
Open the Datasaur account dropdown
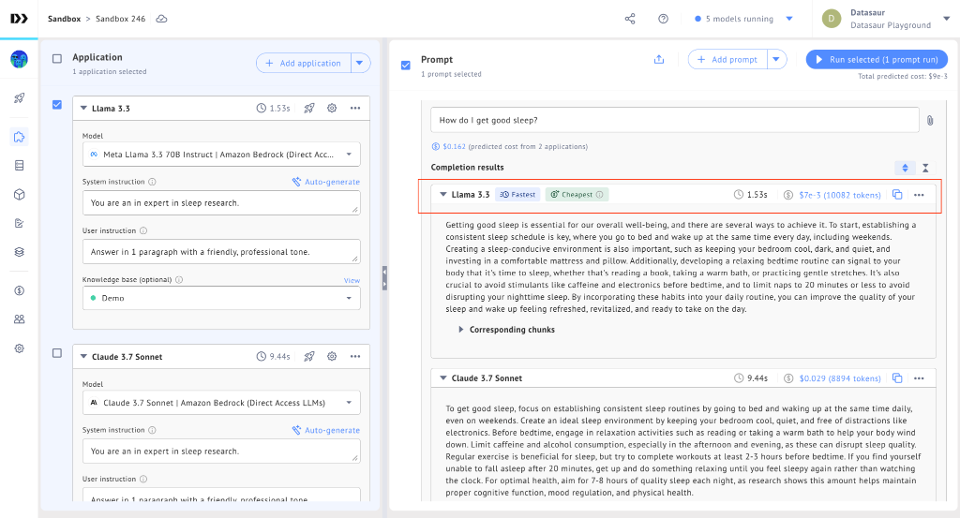pos(947,18)
